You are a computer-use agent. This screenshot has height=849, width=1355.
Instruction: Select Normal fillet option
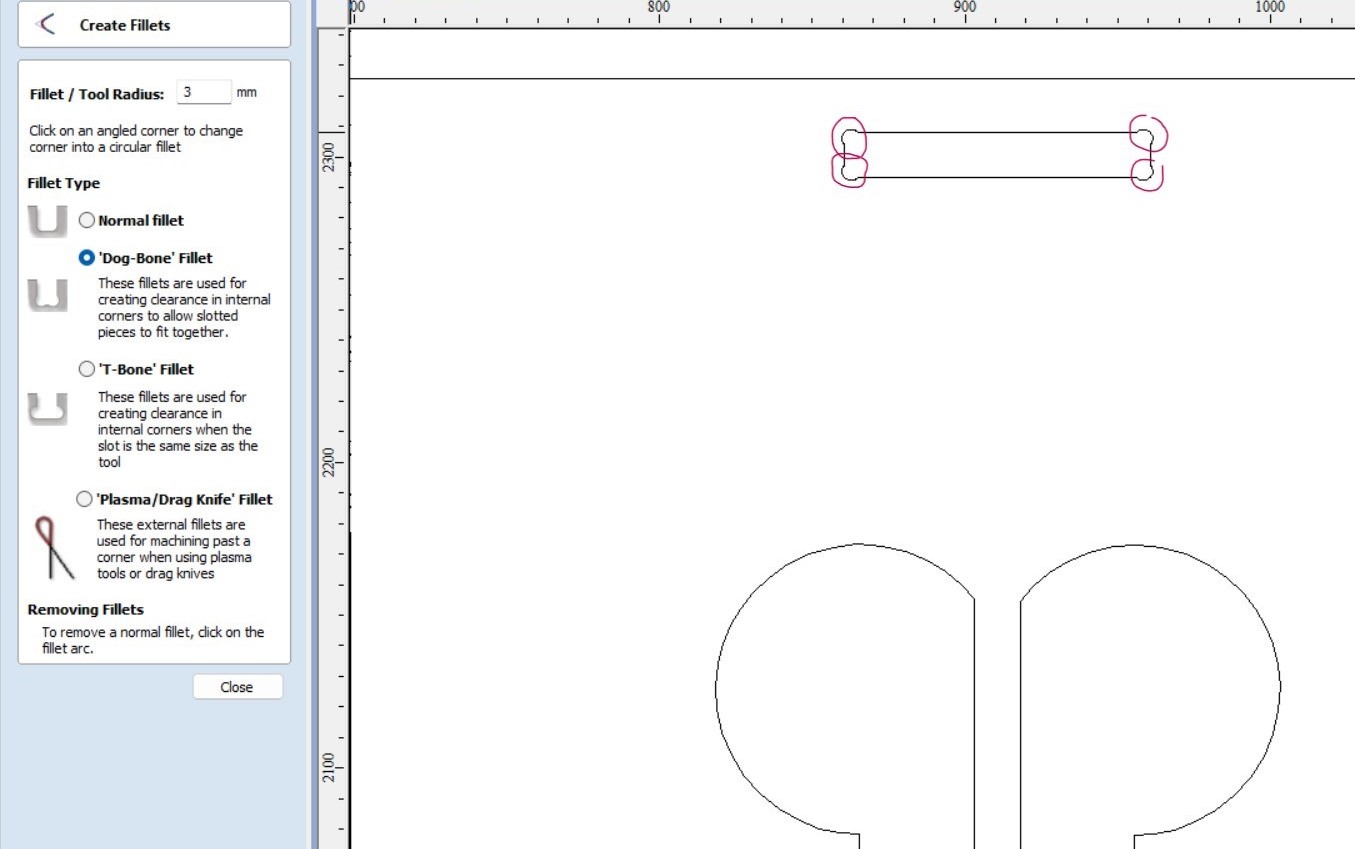(87, 220)
